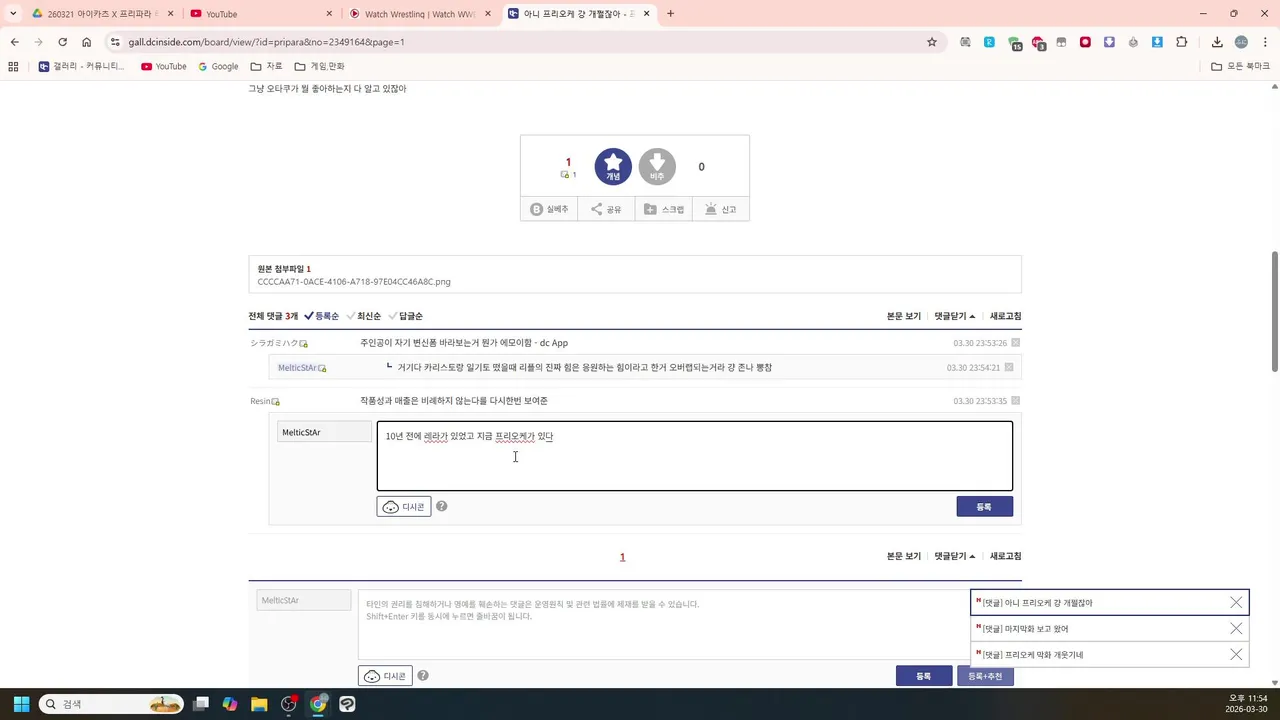Open the tab search dropdown arrow
The width and height of the screenshot is (1280, 720).
[x=13, y=14]
